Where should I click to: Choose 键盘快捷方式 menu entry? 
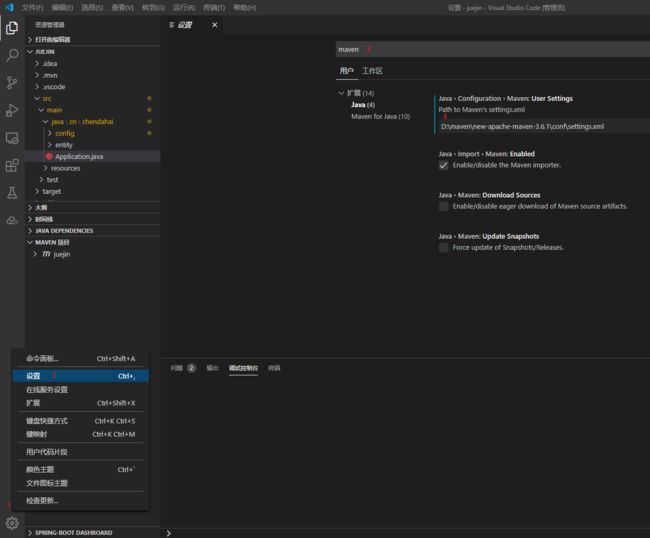(x=81, y=421)
